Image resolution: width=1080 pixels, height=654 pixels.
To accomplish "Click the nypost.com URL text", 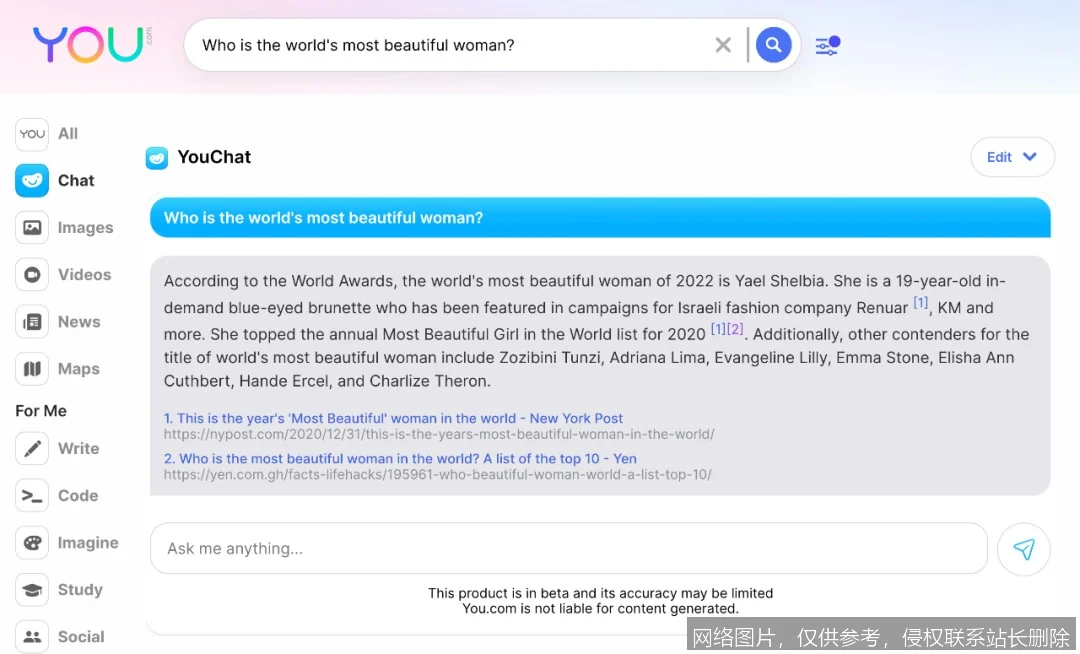I will click(x=439, y=434).
